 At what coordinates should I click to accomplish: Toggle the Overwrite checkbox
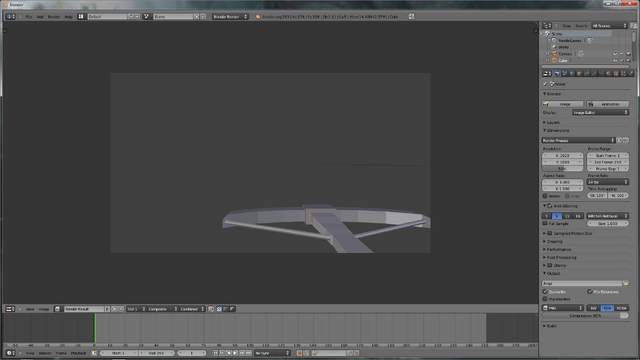[545, 292]
